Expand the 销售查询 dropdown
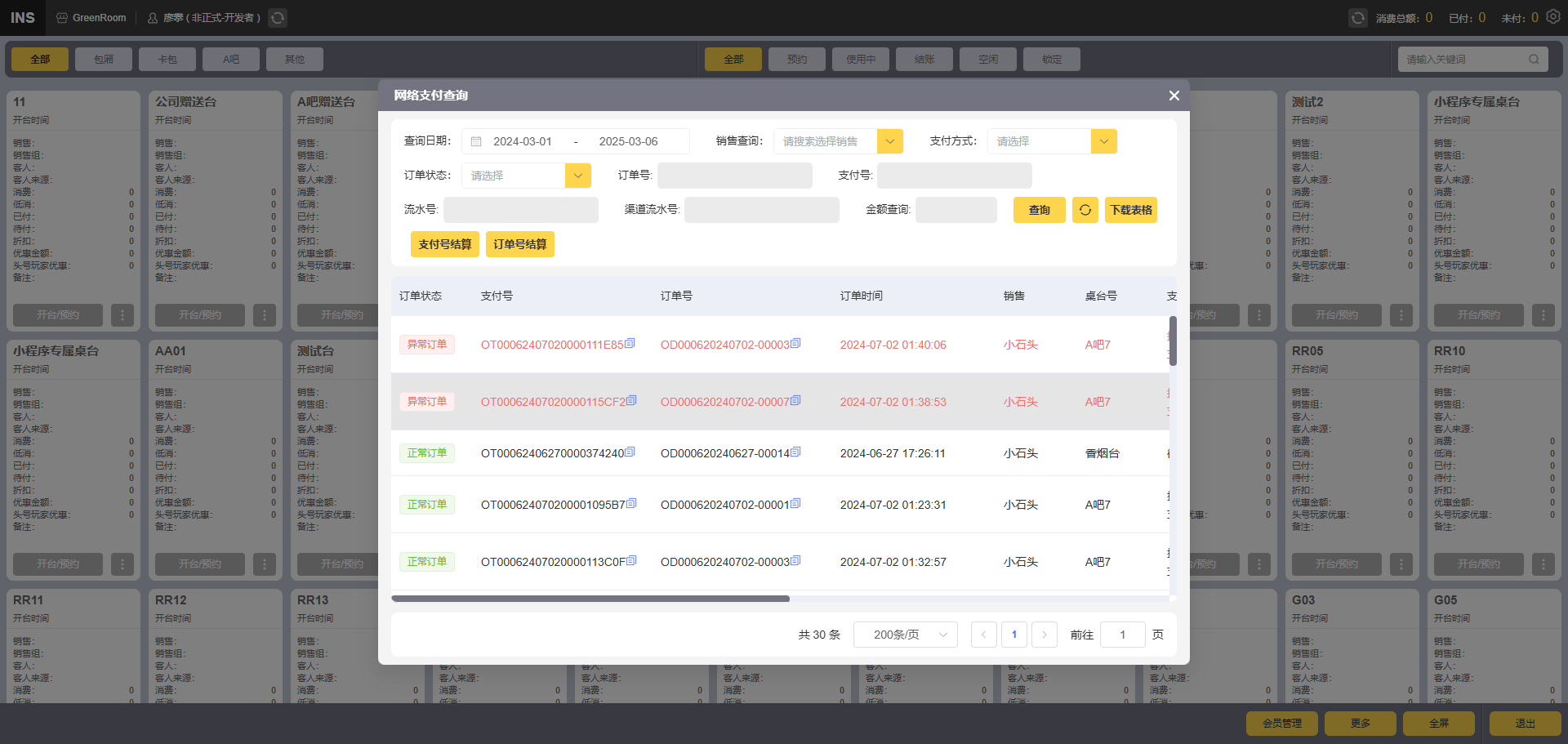The image size is (1568, 744). coord(890,141)
